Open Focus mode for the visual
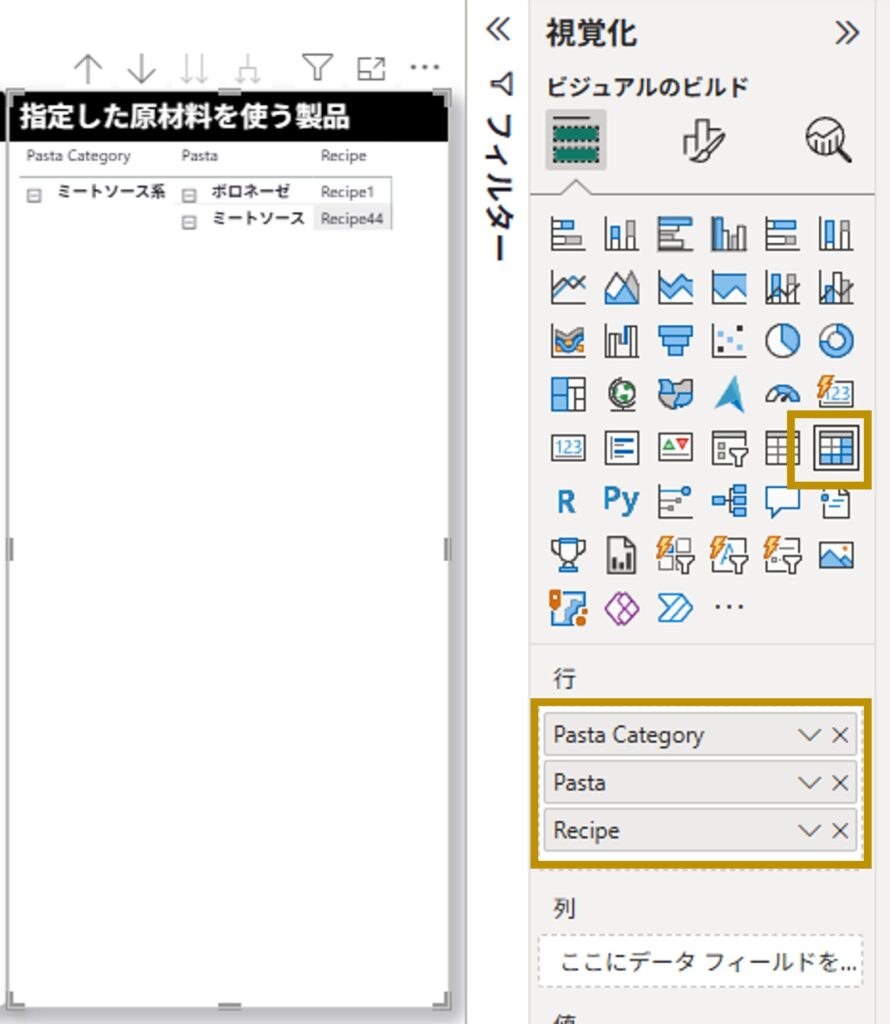 tap(371, 68)
